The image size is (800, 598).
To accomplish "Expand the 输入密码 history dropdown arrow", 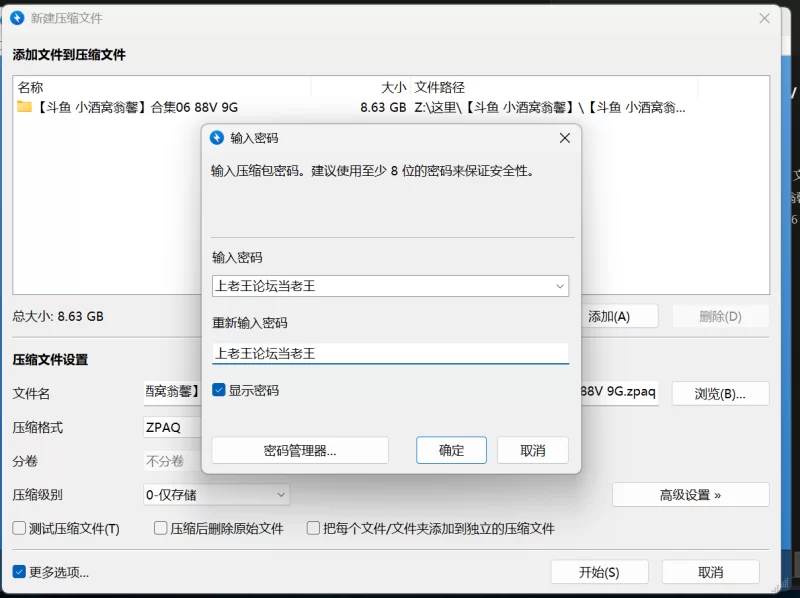I will tap(560, 286).
